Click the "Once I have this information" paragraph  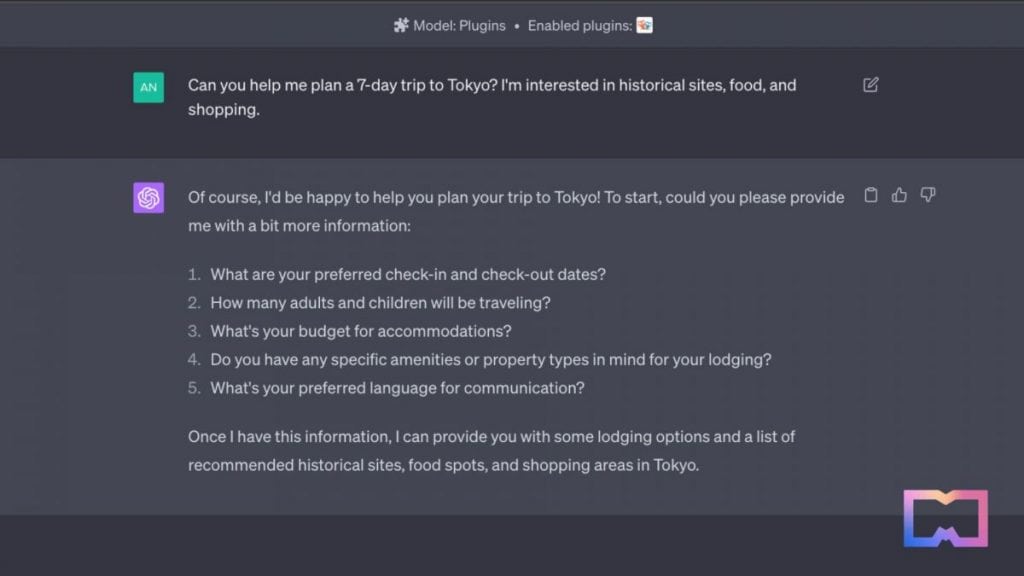point(491,451)
